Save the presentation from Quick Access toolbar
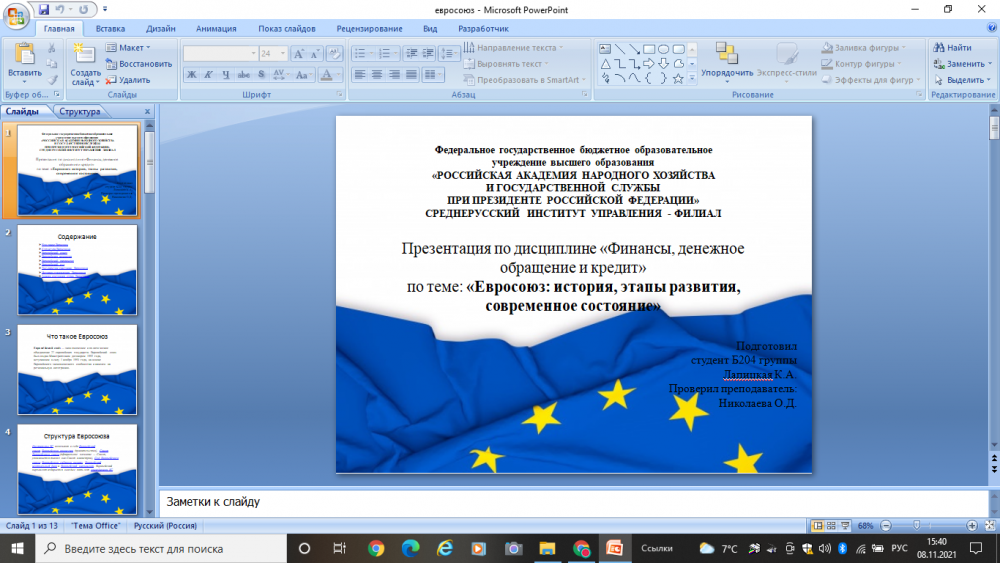The height and width of the screenshot is (563, 1000). 46,9
